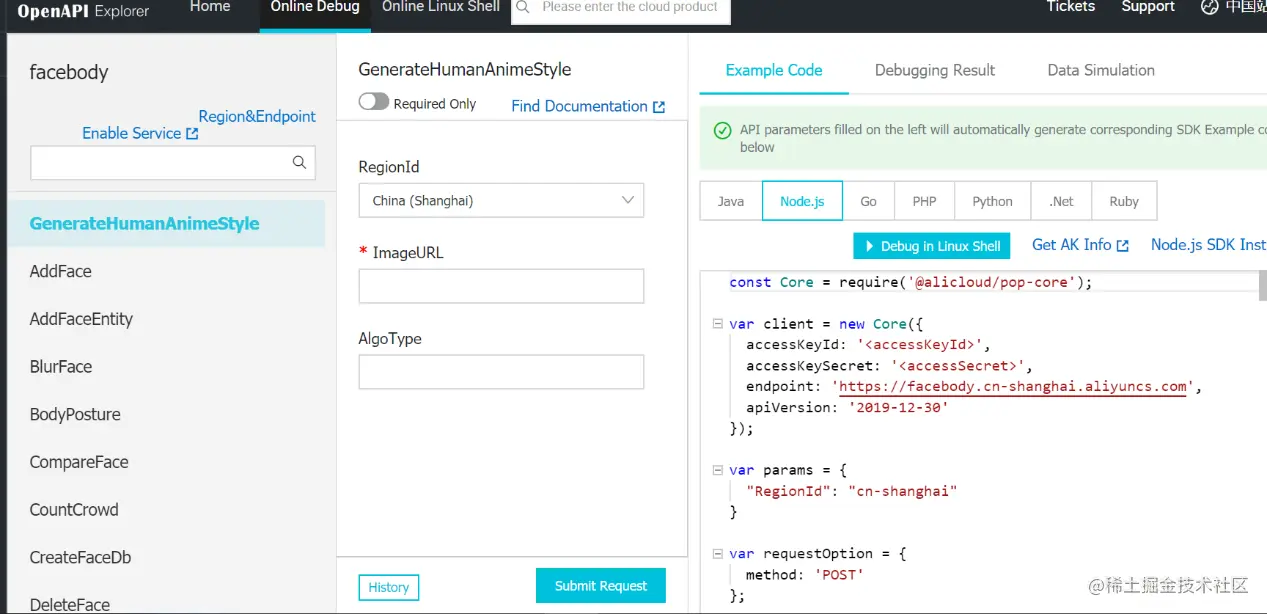Click the play icon on Debug in Linux Shell
1267x614 pixels.
pyautogui.click(x=868, y=246)
